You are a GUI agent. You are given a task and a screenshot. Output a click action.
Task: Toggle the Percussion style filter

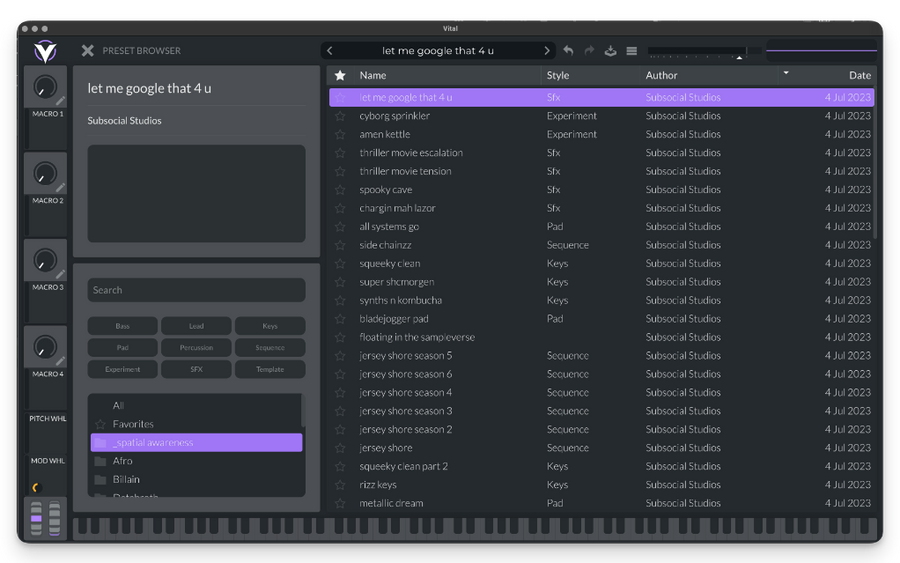(196, 348)
